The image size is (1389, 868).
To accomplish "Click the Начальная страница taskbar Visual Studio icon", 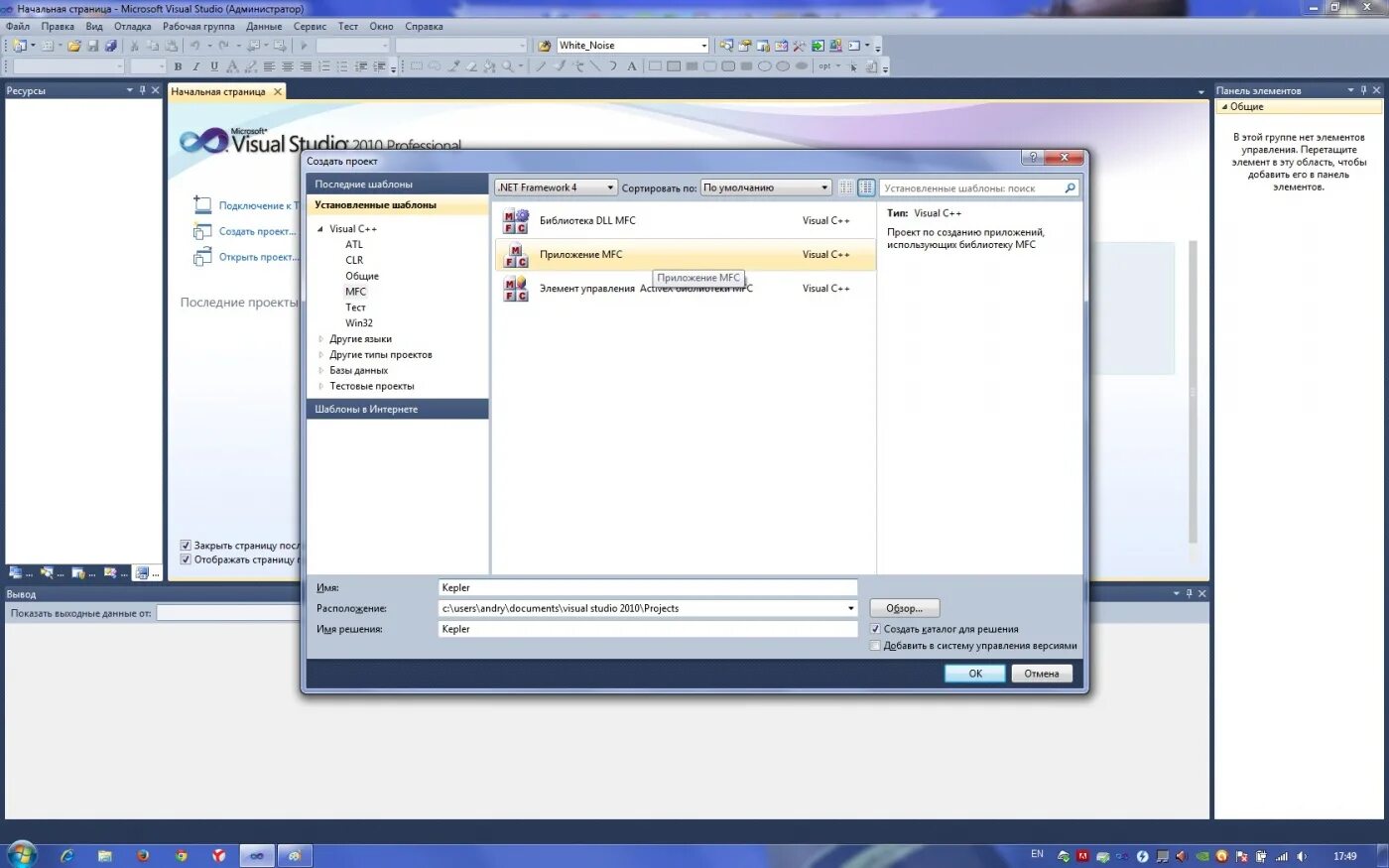I will [256, 855].
